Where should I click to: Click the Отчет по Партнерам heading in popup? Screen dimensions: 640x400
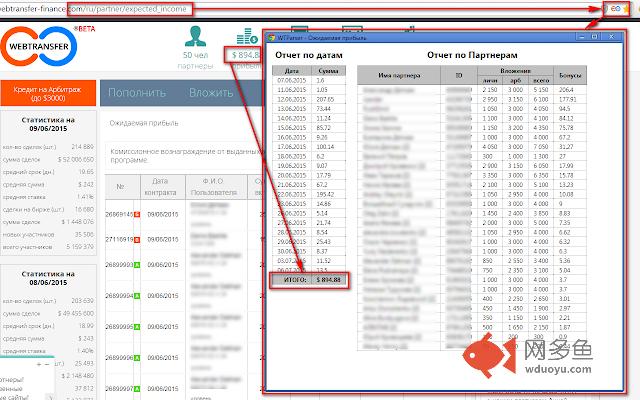coord(472,55)
